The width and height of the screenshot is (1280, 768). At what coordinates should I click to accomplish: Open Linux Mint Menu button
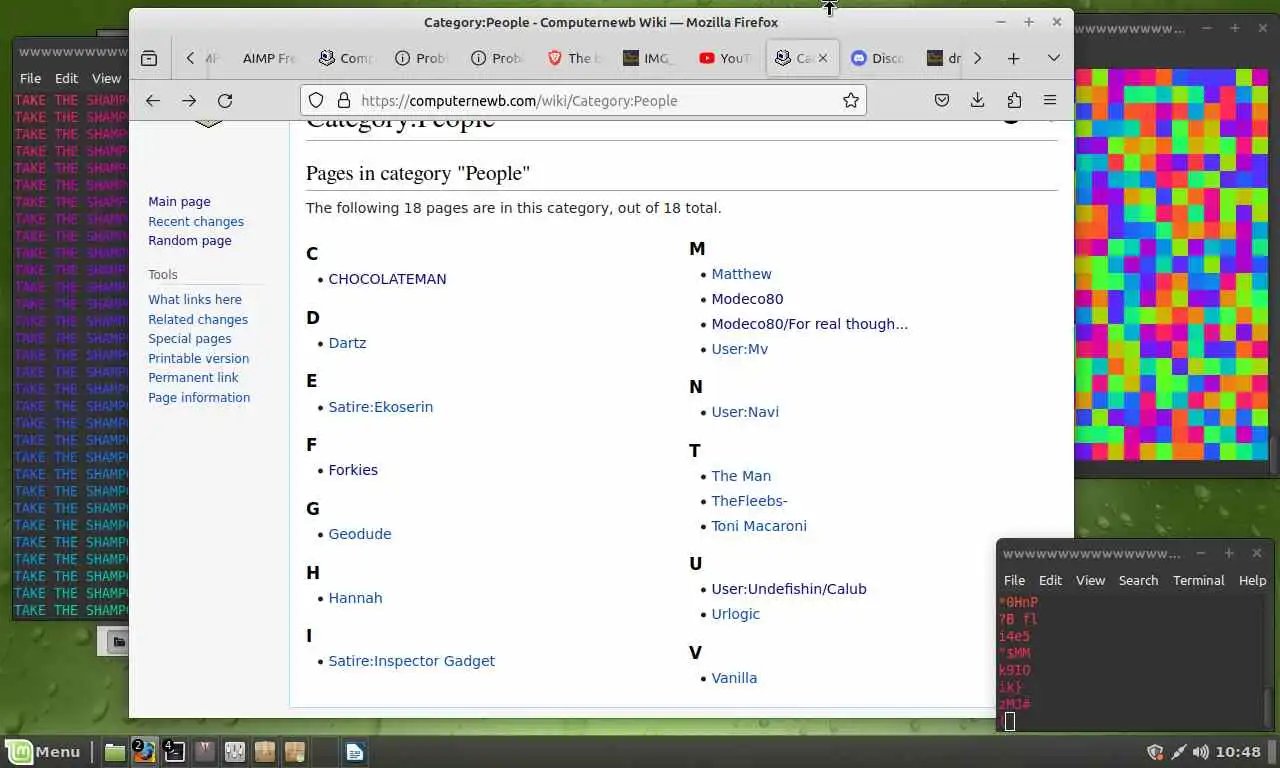tap(45, 752)
